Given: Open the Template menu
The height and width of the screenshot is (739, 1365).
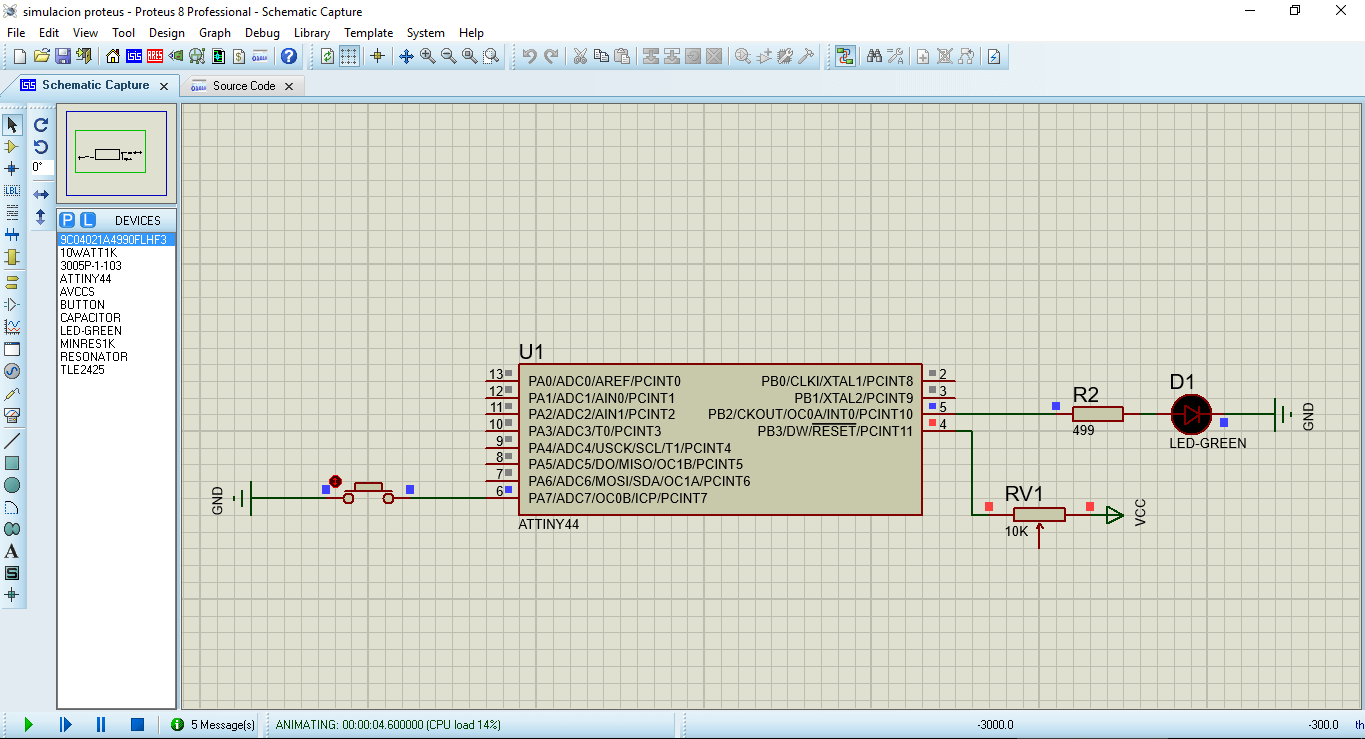Looking at the screenshot, I should 369,33.
